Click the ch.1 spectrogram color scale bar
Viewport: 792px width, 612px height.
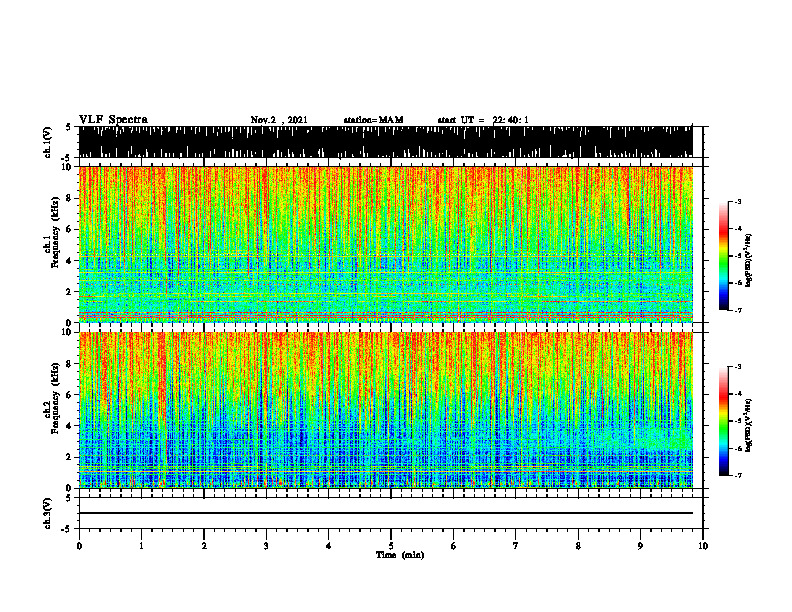(x=724, y=255)
